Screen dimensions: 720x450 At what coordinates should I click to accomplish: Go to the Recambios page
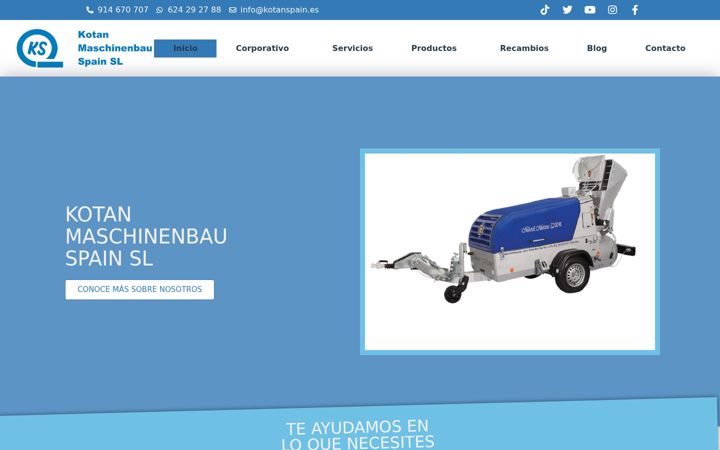[x=524, y=48]
